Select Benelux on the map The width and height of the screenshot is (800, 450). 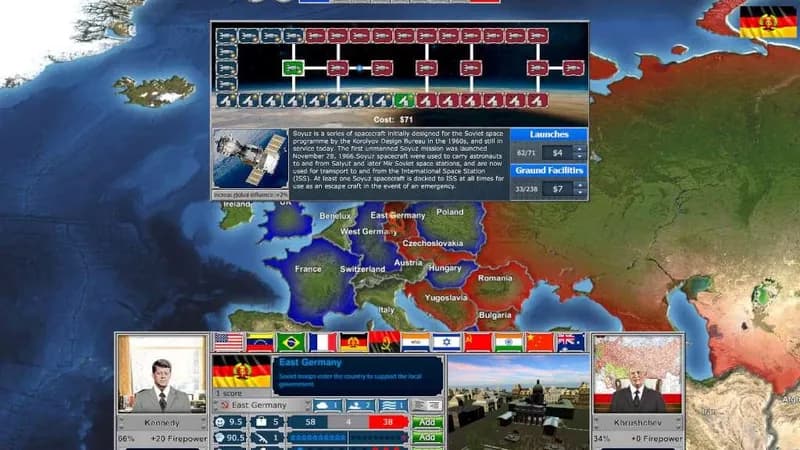[x=335, y=216]
